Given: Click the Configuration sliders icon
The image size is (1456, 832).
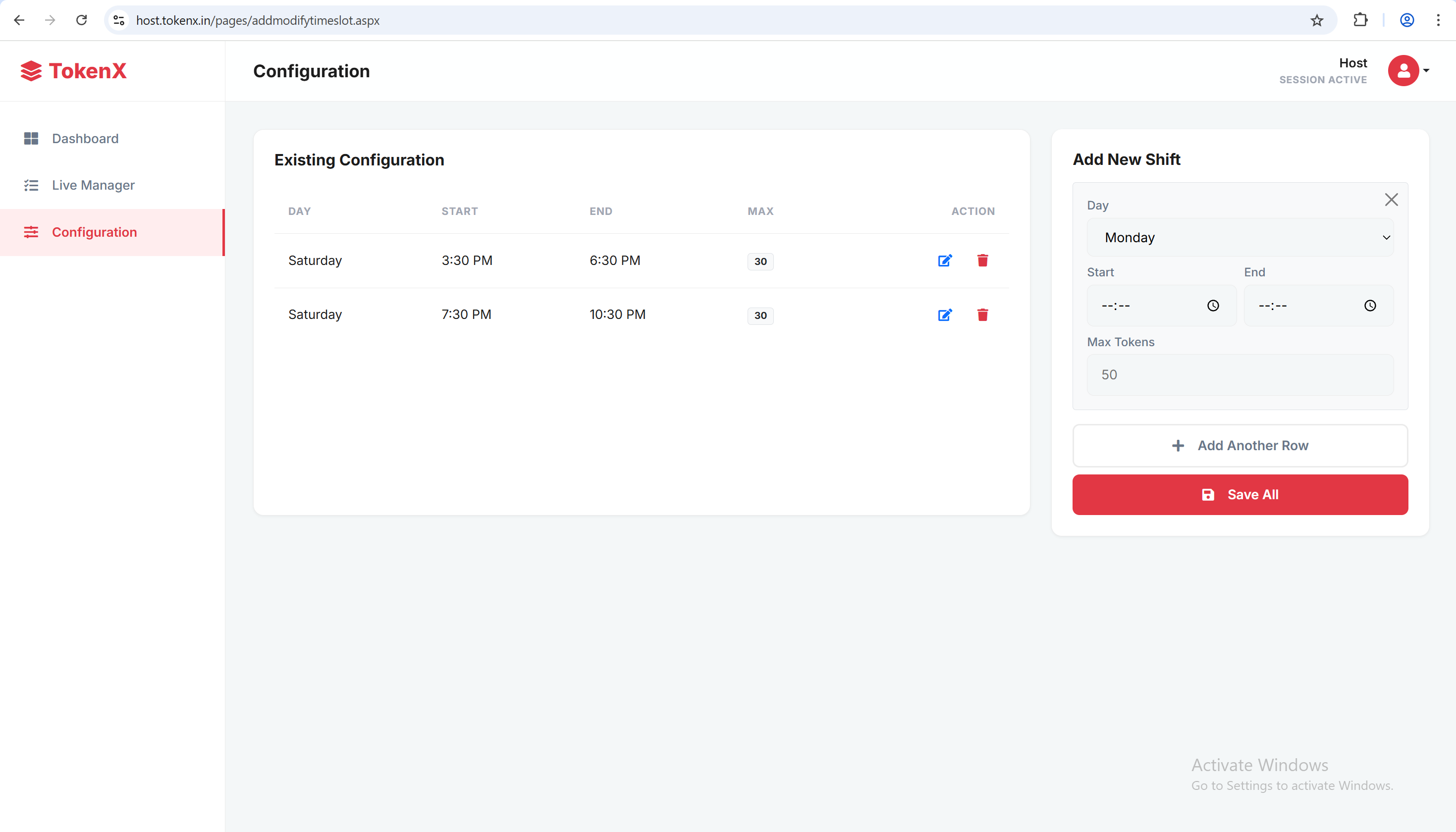Looking at the screenshot, I should (x=31, y=232).
